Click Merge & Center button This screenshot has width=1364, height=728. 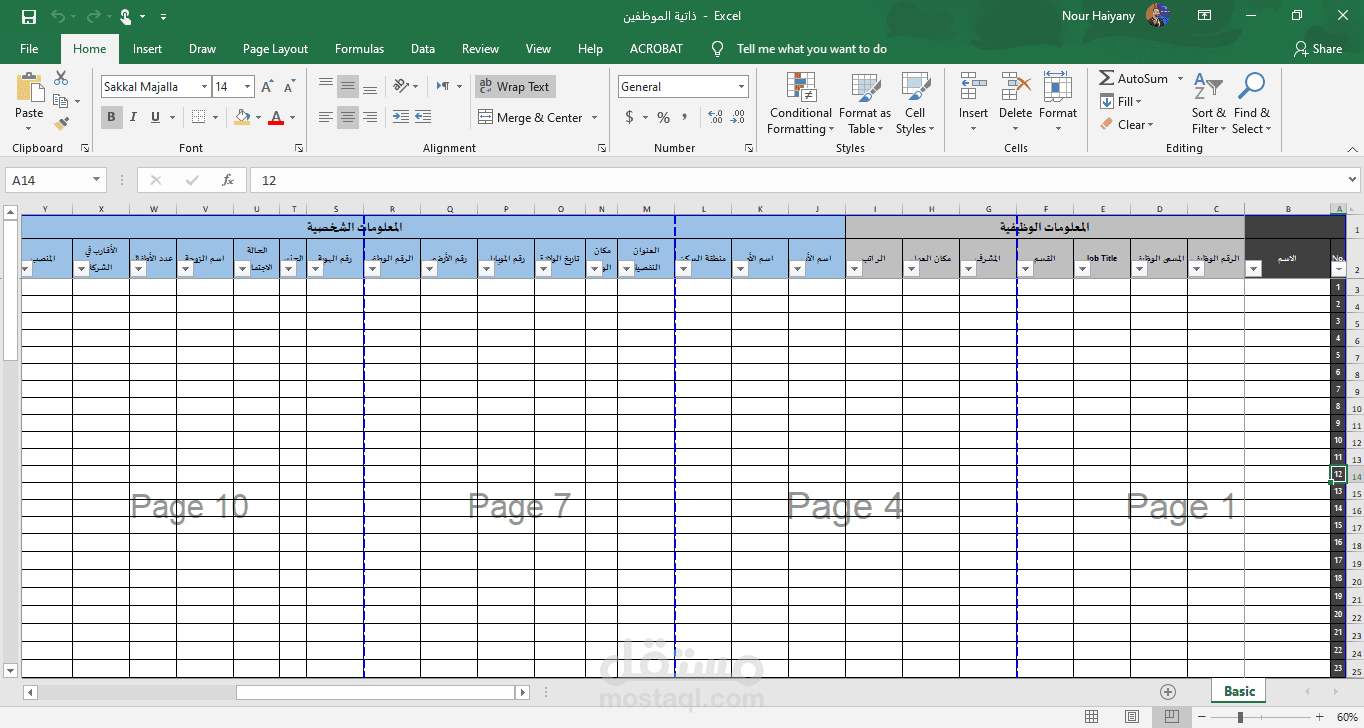click(531, 117)
